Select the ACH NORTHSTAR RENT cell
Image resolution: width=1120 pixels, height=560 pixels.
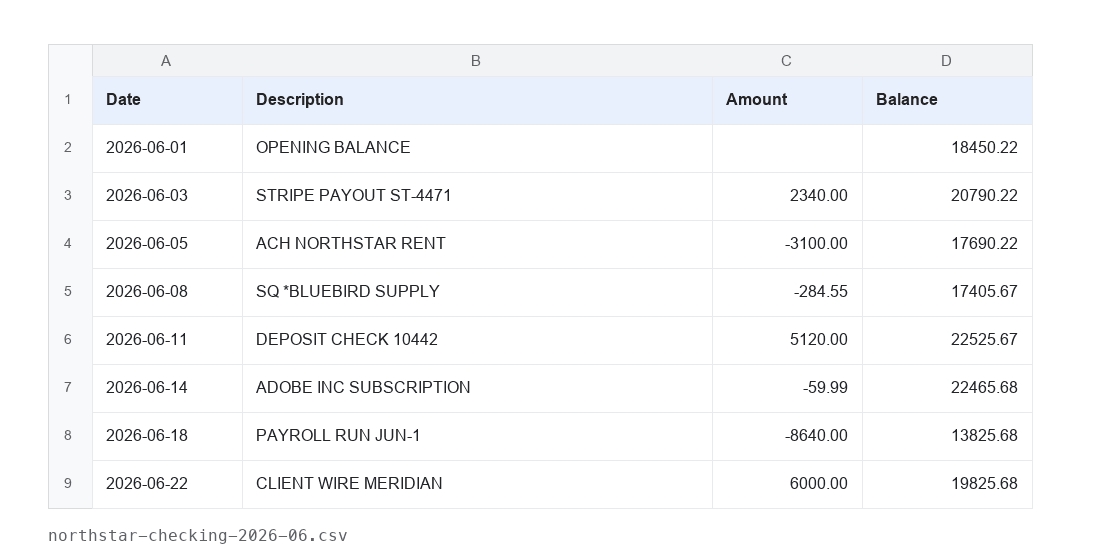[x=477, y=244]
